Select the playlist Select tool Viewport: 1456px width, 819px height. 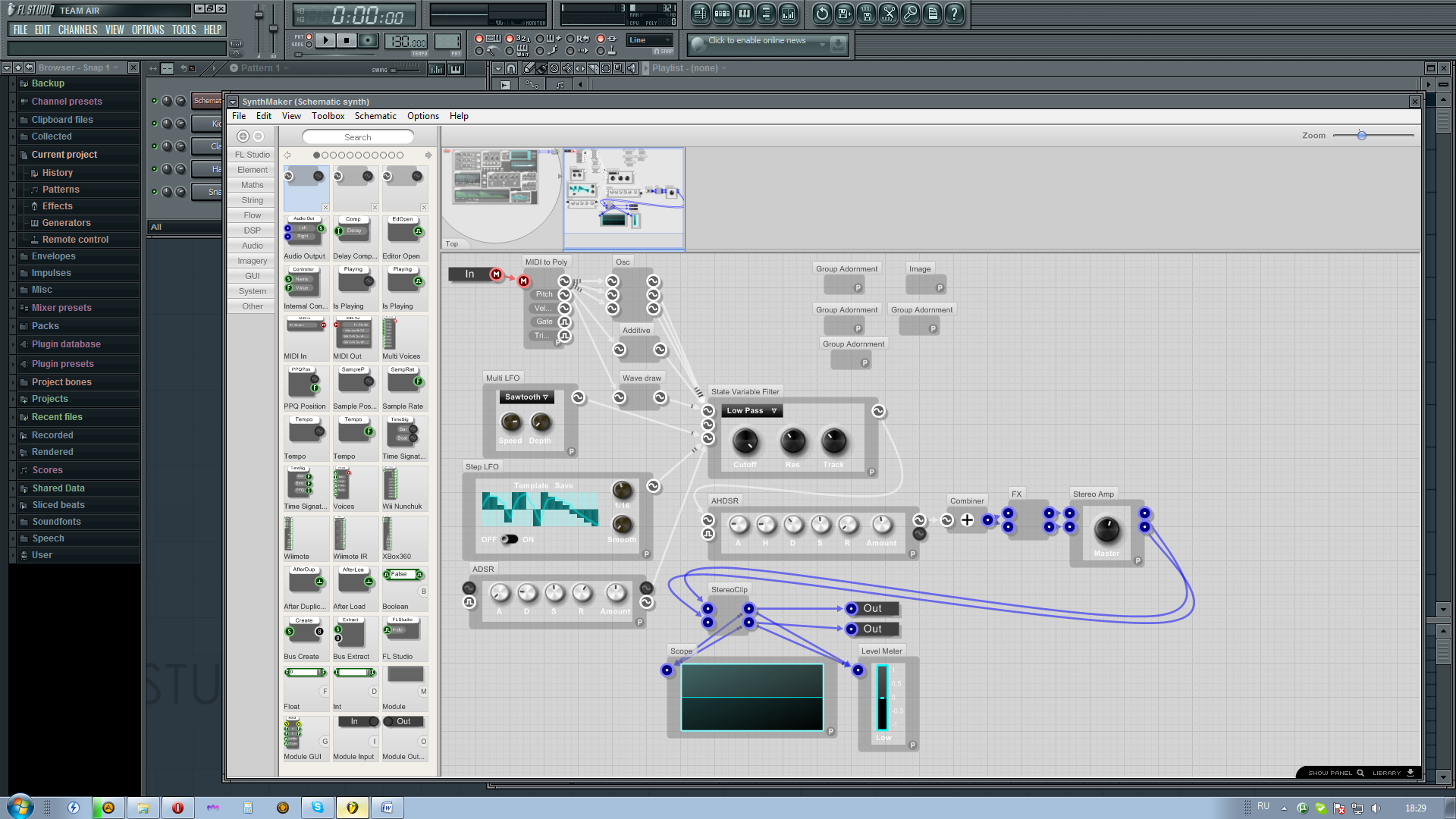(606, 68)
